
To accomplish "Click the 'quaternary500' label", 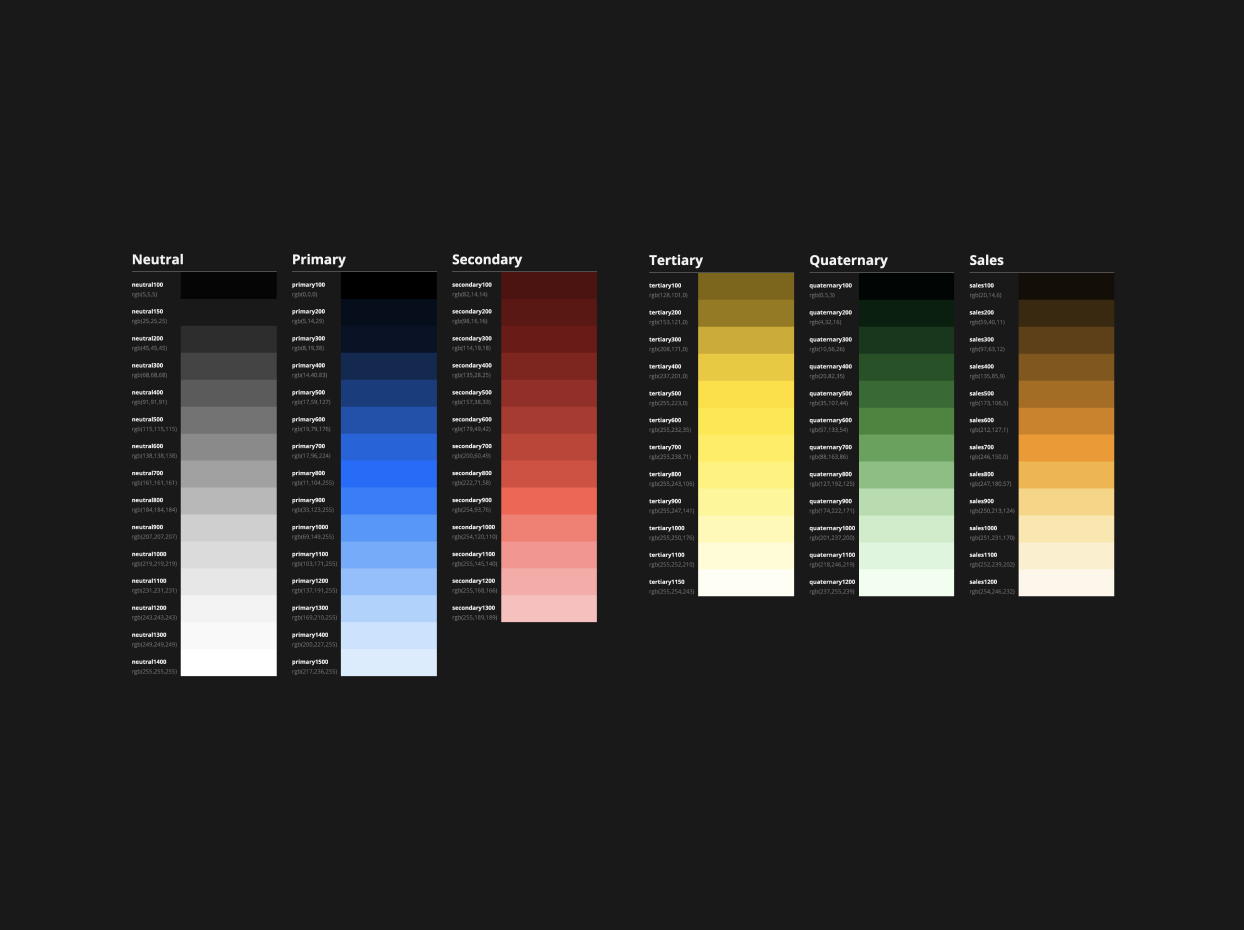I will pos(830,393).
